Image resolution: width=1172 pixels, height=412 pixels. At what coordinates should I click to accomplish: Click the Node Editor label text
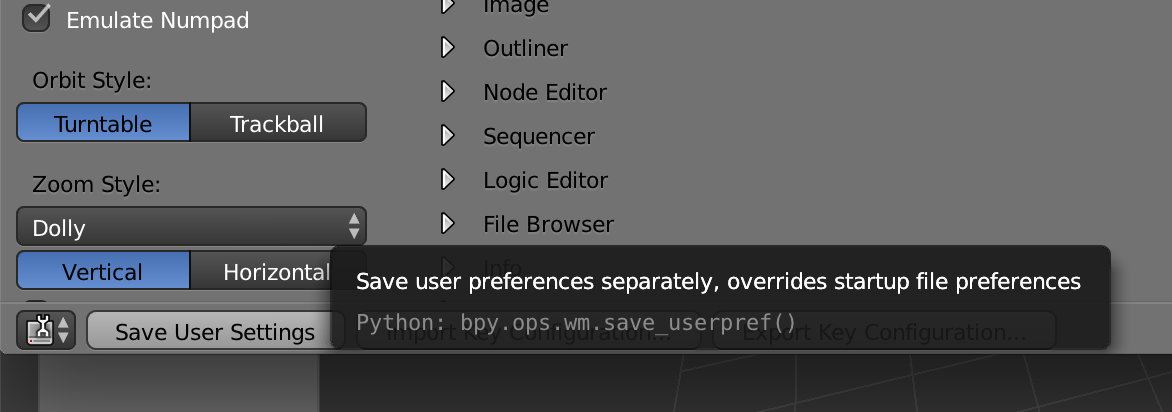[x=545, y=92]
